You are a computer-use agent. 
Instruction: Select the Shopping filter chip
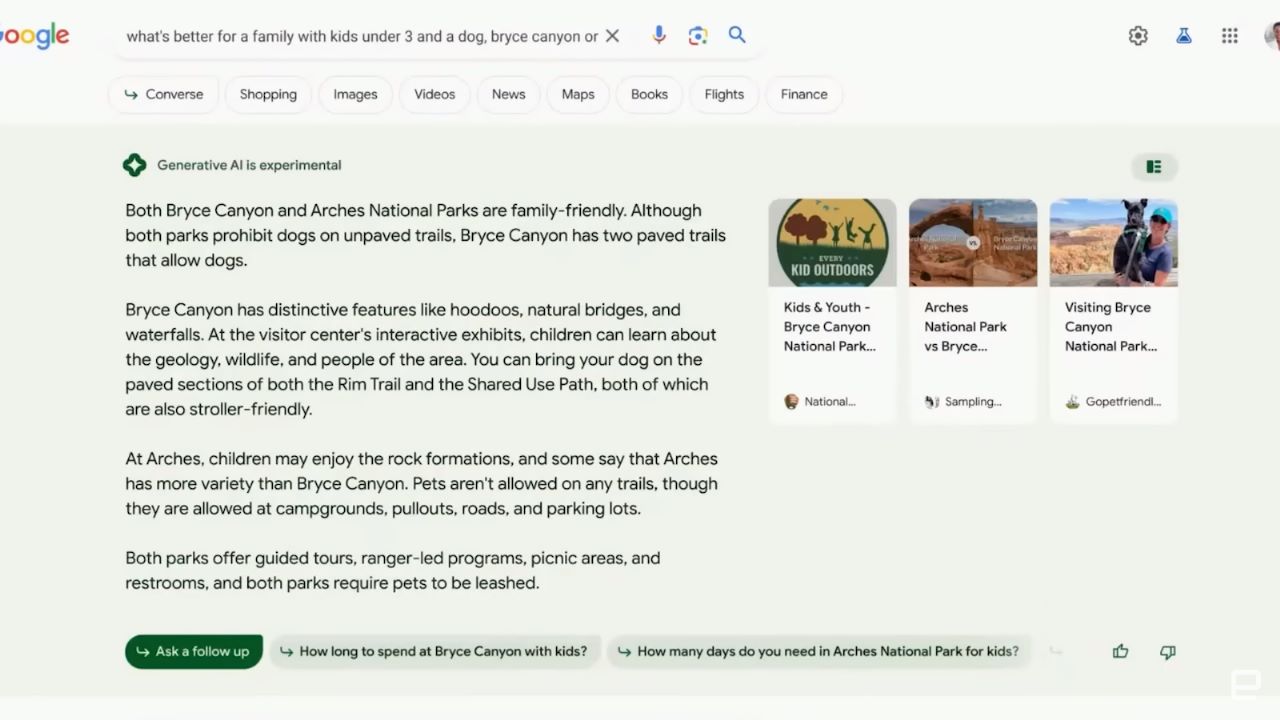pyautogui.click(x=268, y=94)
